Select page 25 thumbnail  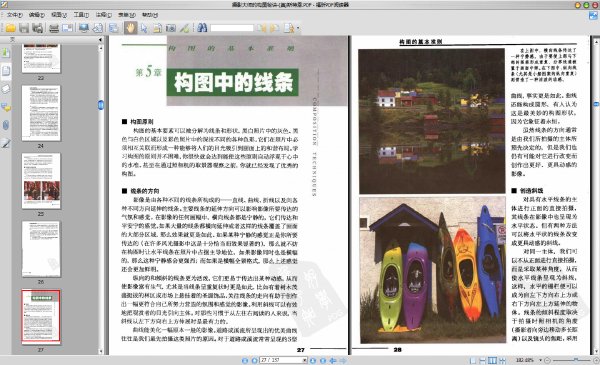(x=41, y=181)
